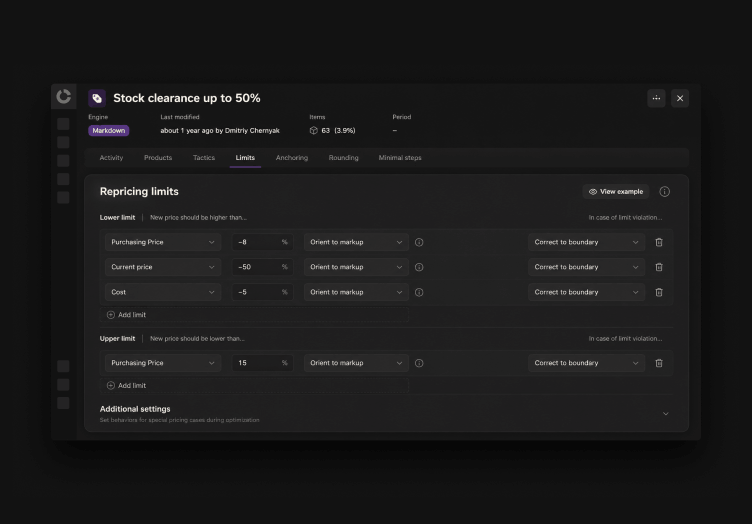Show info for upper limit Purchasing Price row
This screenshot has width=752, height=524.
coord(419,363)
